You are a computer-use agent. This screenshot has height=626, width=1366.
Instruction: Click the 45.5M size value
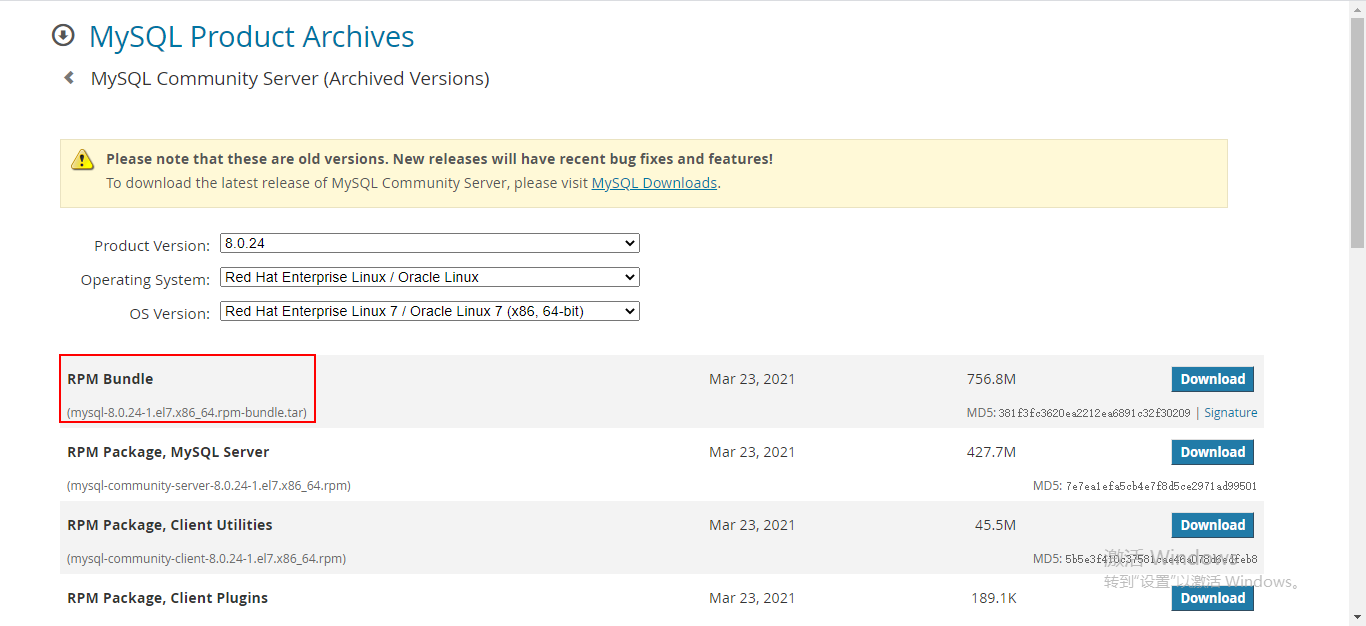(x=995, y=525)
